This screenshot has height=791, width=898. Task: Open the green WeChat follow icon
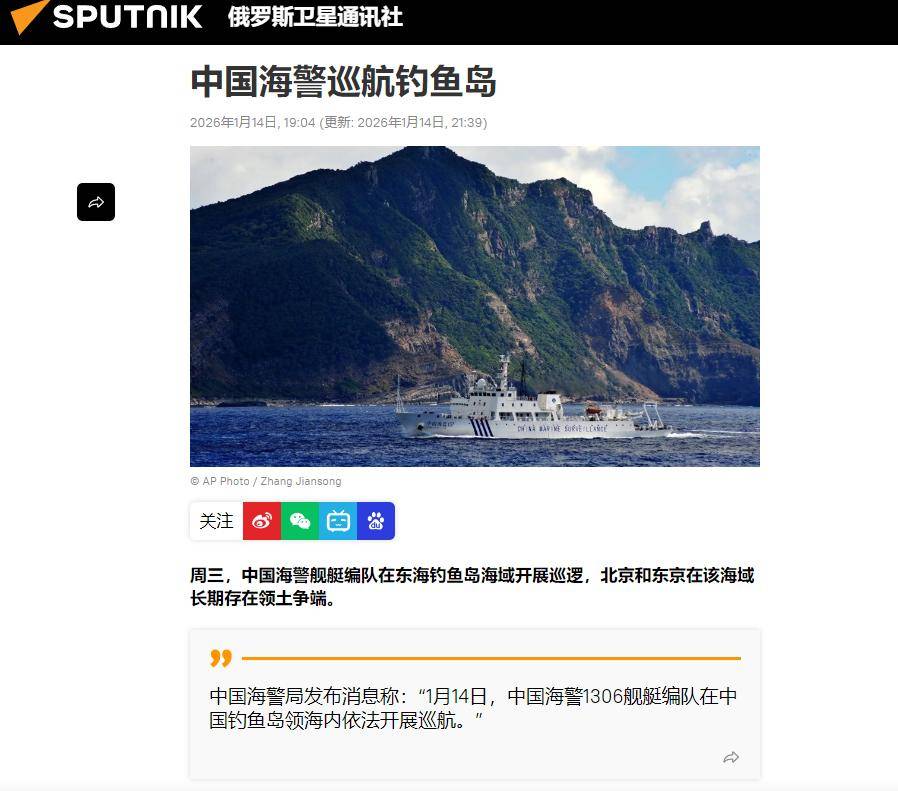click(x=300, y=521)
